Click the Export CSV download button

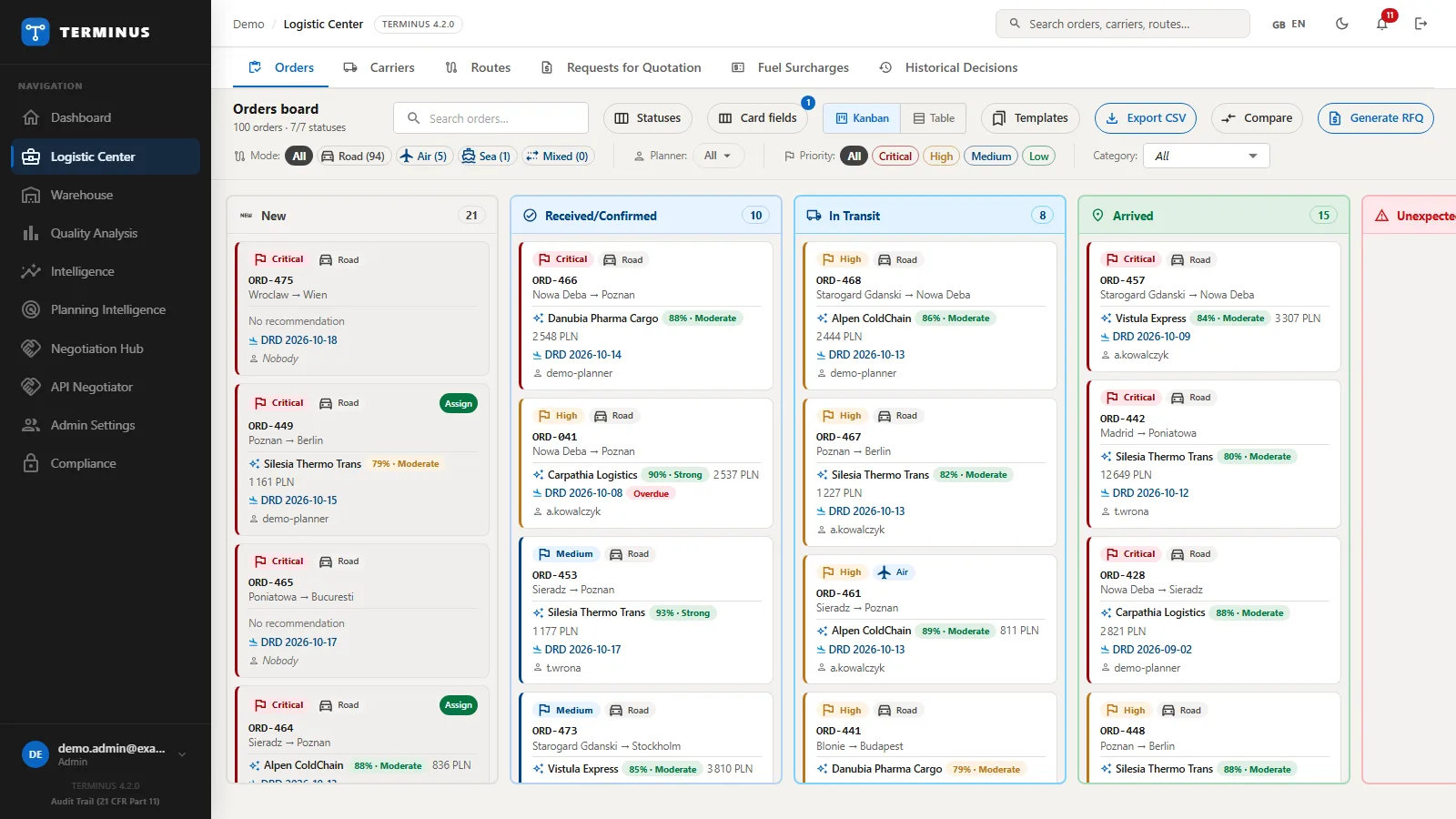coord(1146,118)
